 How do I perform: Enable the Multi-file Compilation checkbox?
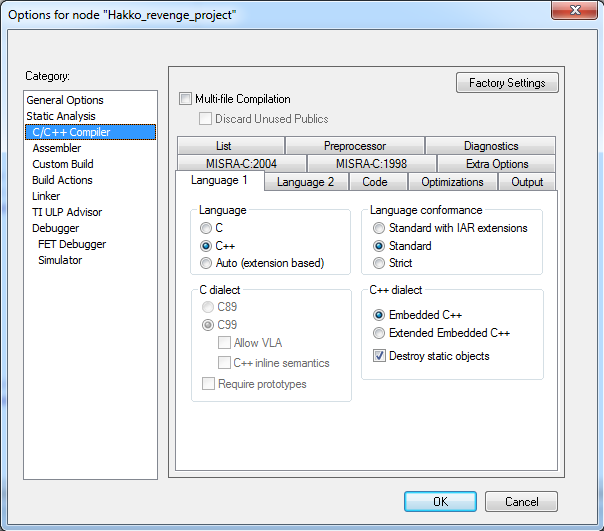coord(185,99)
